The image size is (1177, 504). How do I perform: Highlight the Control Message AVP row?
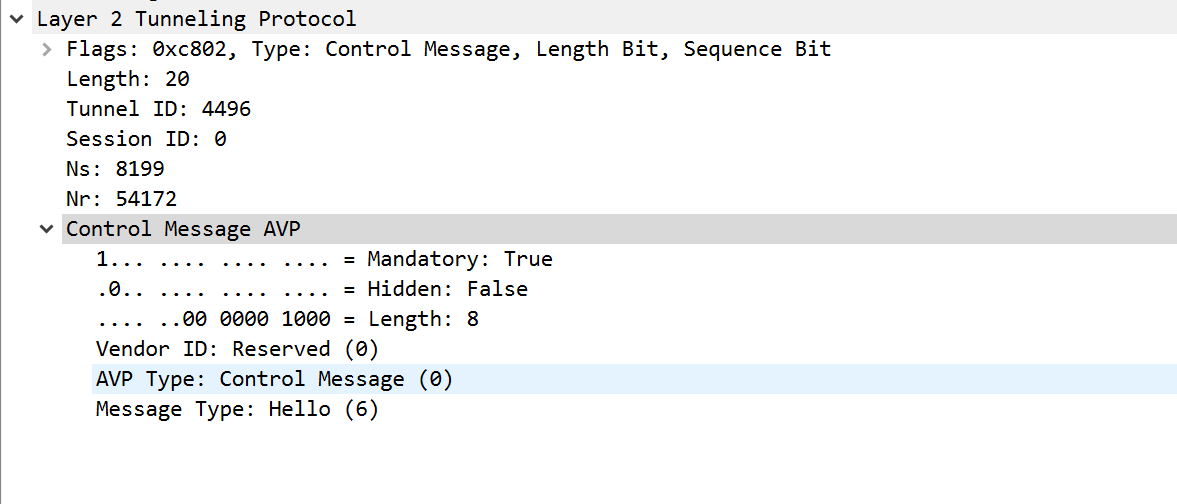[183, 229]
